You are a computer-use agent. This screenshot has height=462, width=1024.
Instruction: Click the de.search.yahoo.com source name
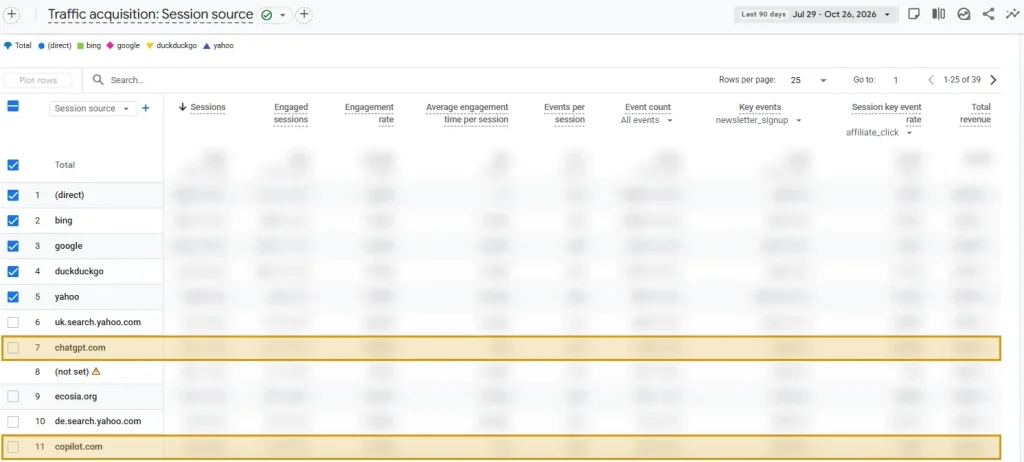[98, 421]
